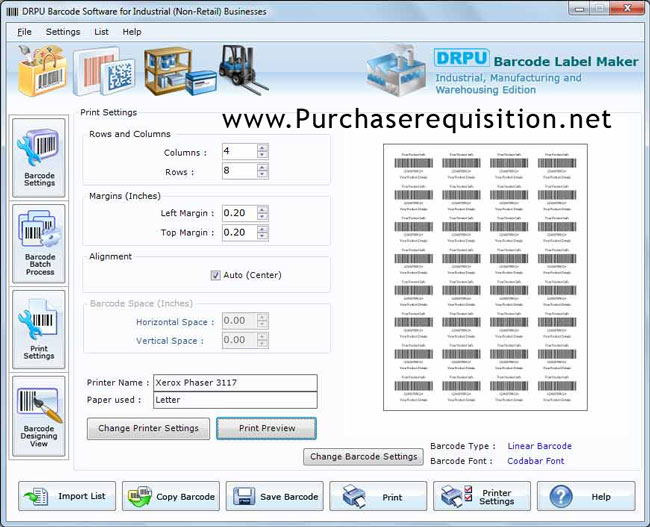Click the shopping bag barcode banner icon

click(x=41, y=70)
